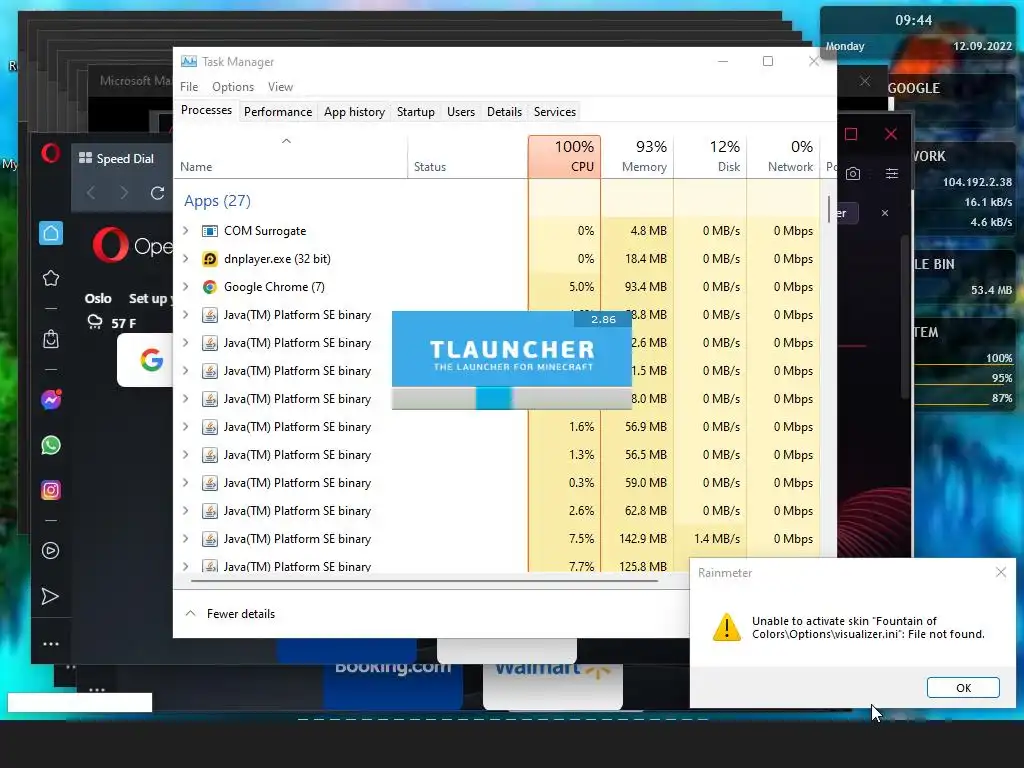The image size is (1024, 768).
Task: Collapse Task Manager with Fewer details
Action: click(230, 614)
